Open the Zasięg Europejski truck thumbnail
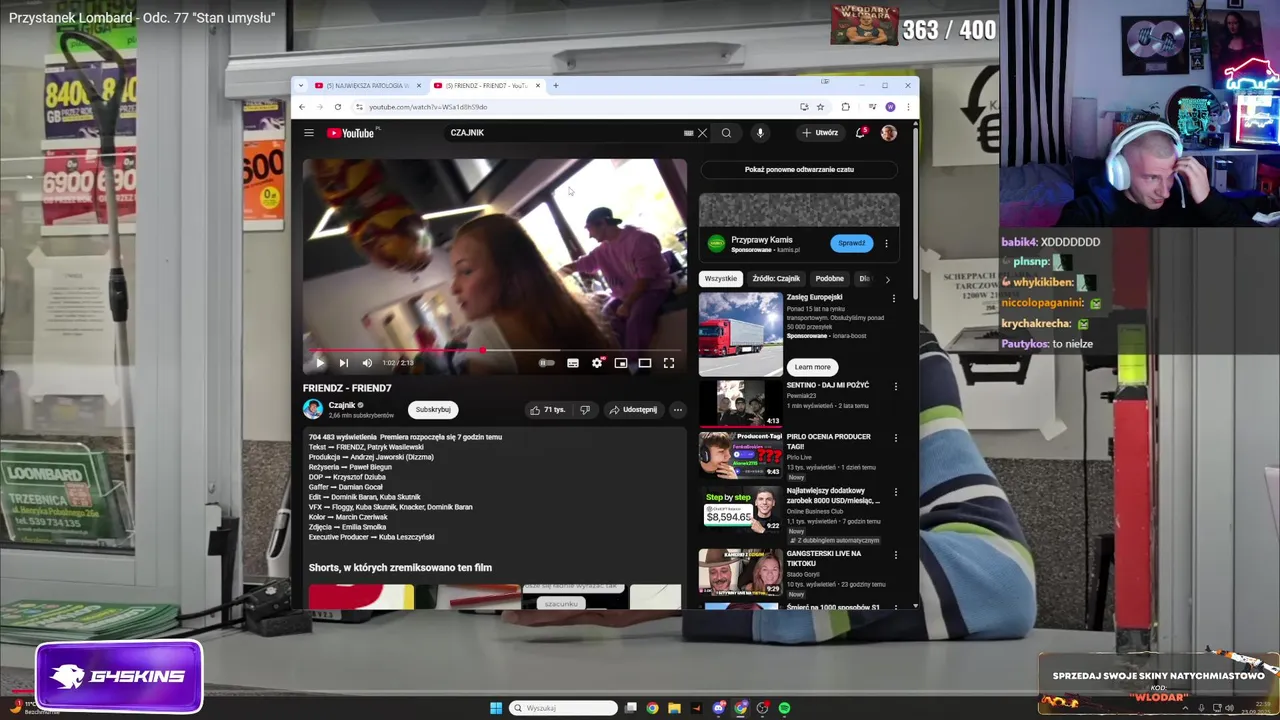This screenshot has width=1280, height=720. tap(741, 334)
